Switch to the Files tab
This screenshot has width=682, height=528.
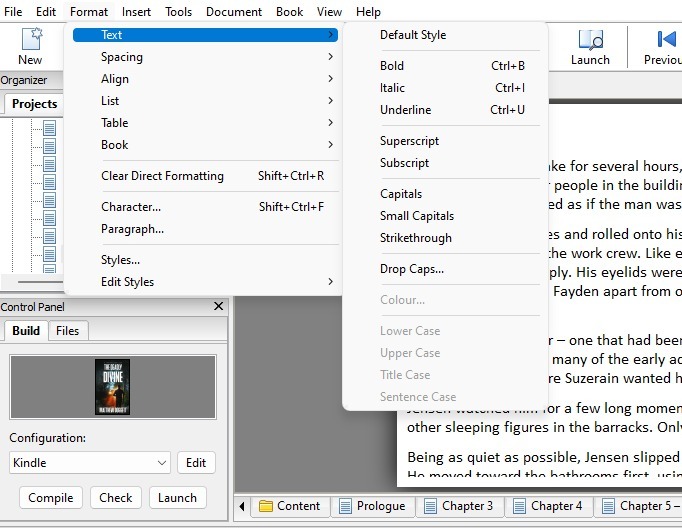[x=67, y=331]
